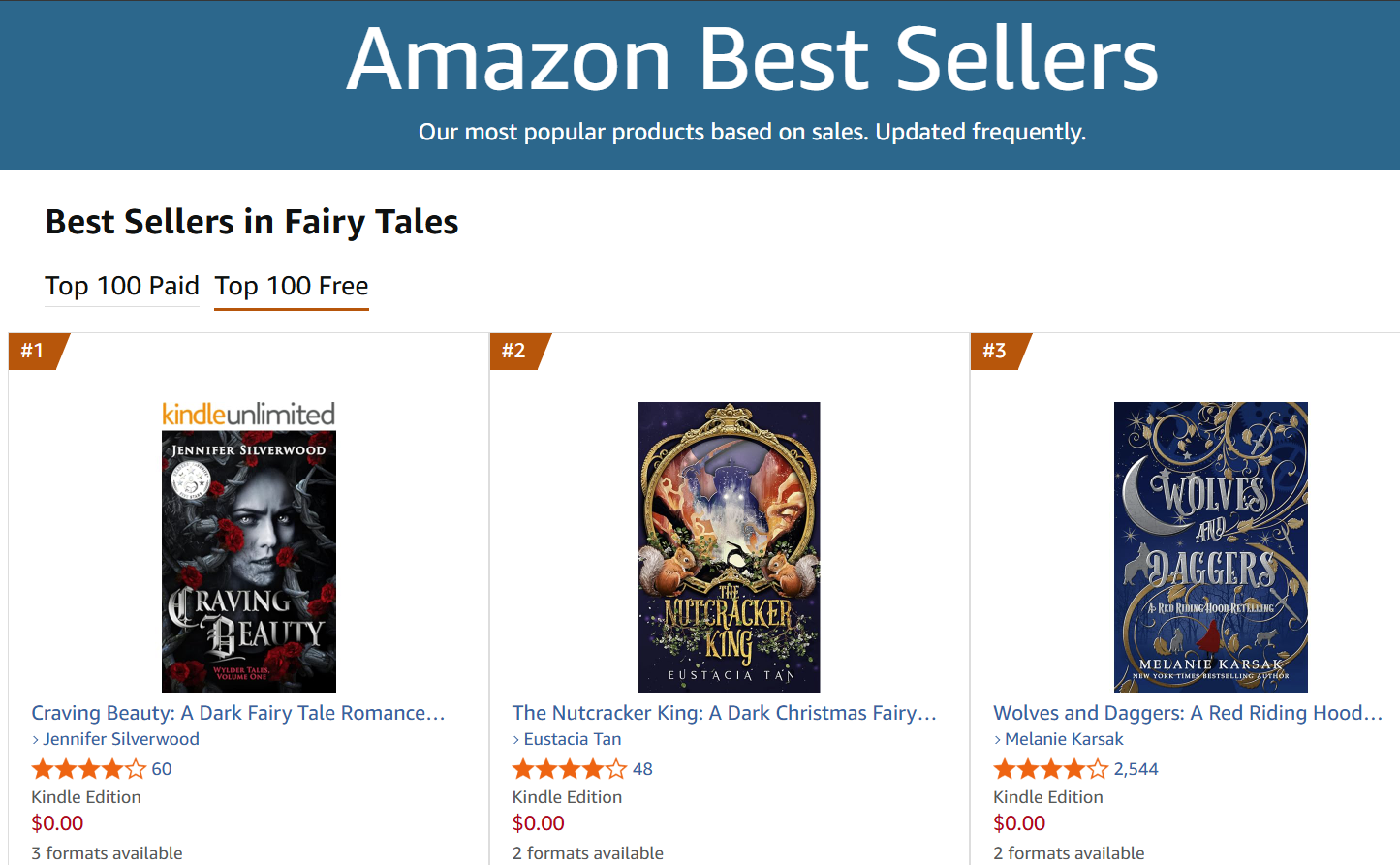The width and height of the screenshot is (1400, 865).
Task: Open the 60 reviews count link
Action: coord(162,769)
